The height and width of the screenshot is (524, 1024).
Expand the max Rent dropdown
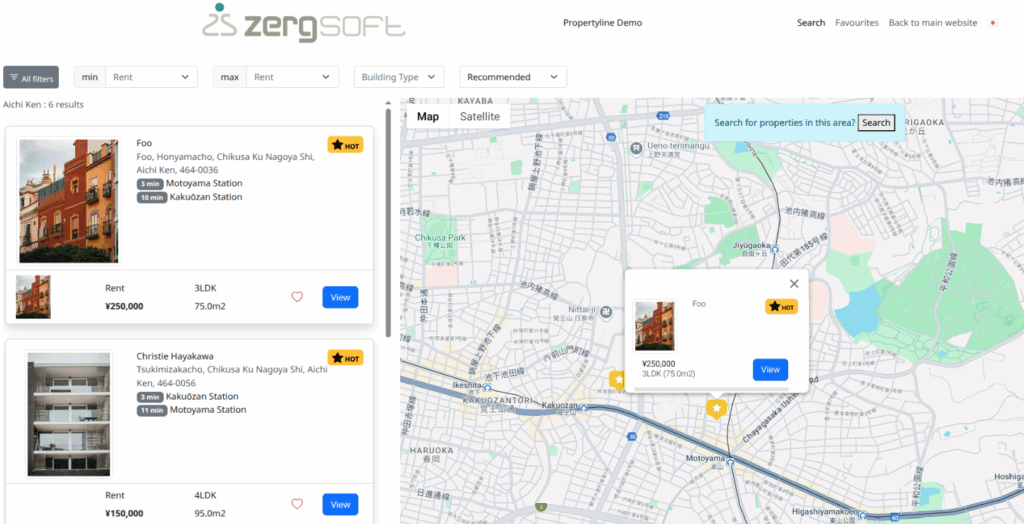click(292, 77)
